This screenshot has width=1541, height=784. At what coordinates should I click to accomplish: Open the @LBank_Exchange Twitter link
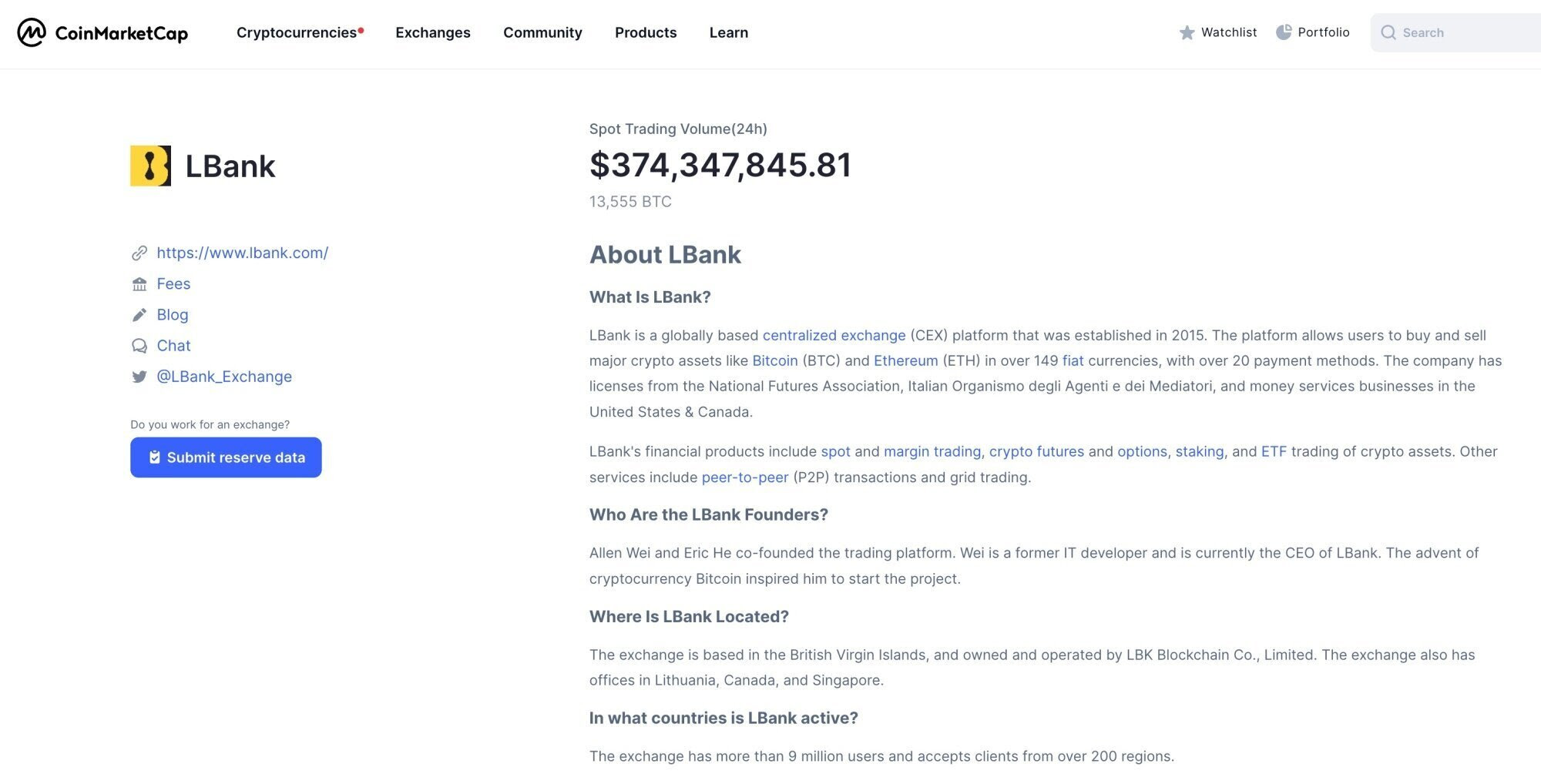[224, 377]
